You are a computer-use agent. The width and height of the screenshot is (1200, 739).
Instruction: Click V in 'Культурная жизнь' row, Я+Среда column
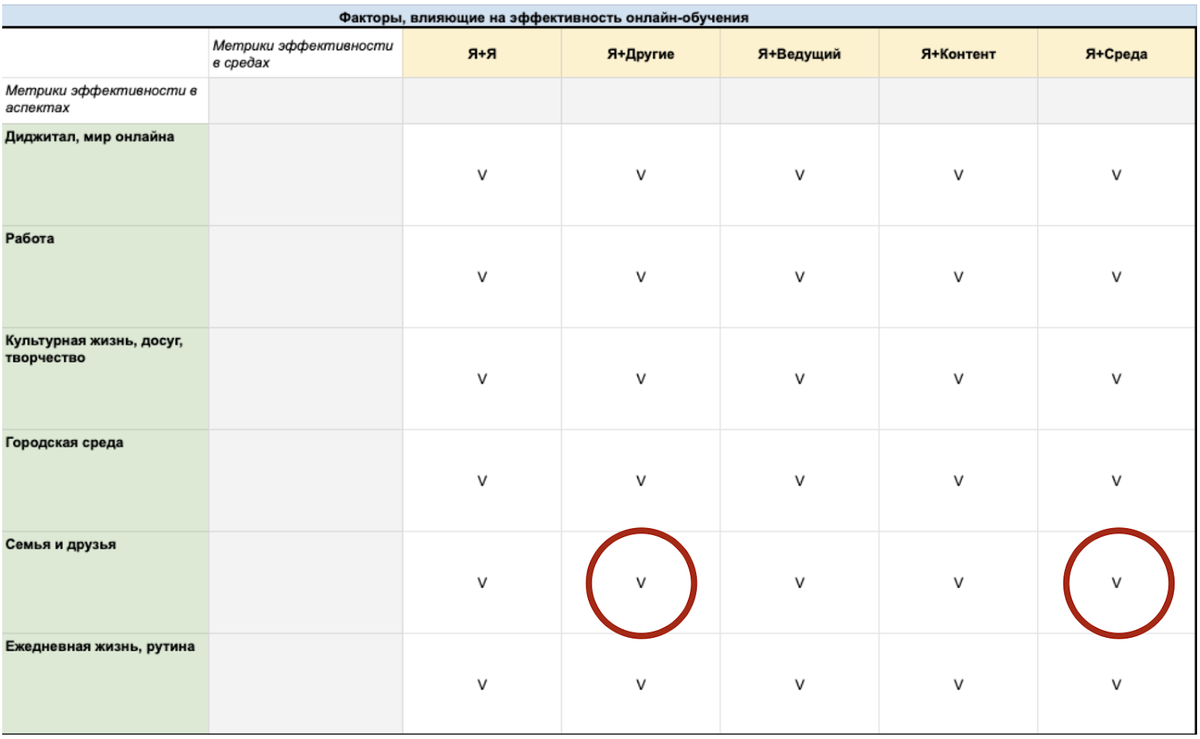pos(1117,379)
